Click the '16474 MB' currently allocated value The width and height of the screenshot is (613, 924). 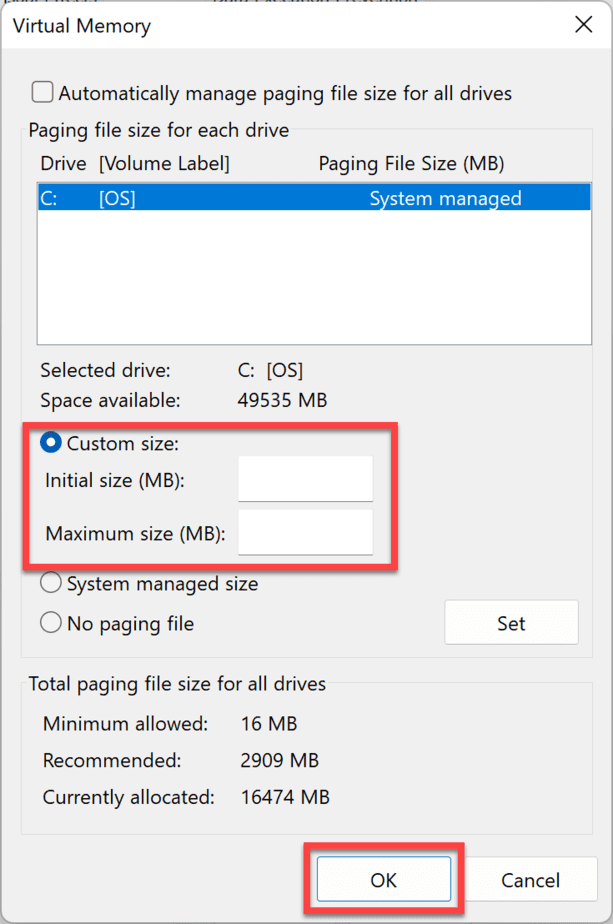(x=285, y=797)
